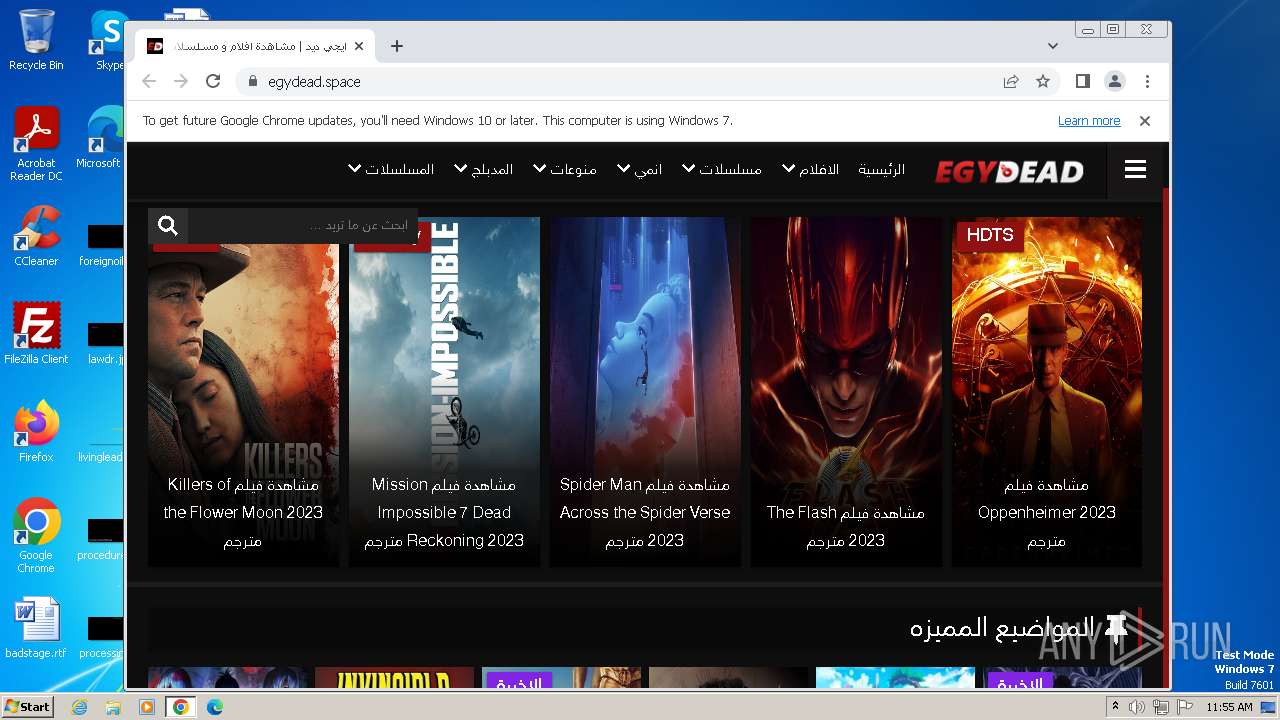Click the HDTS badge on Oppenheimer

[990, 235]
